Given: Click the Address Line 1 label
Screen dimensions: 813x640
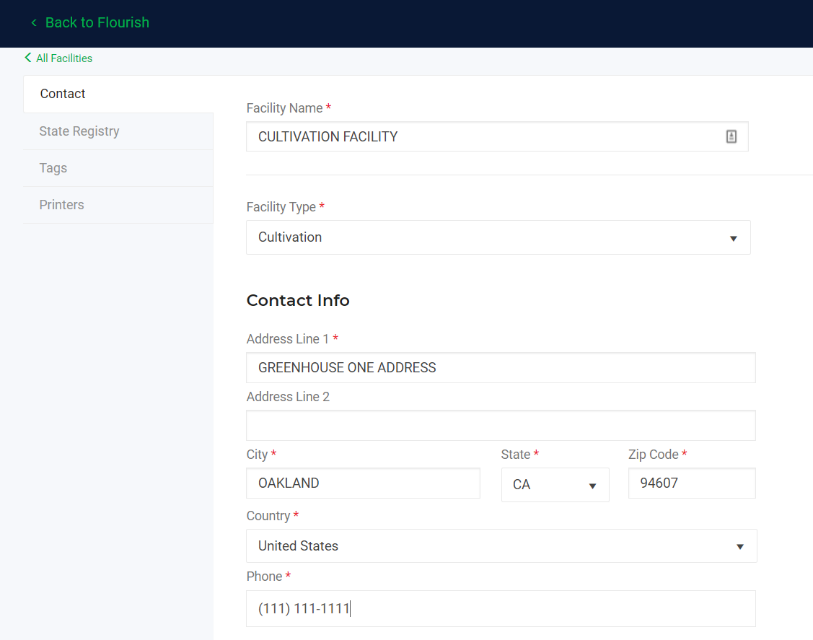Looking at the screenshot, I should (x=288, y=339).
